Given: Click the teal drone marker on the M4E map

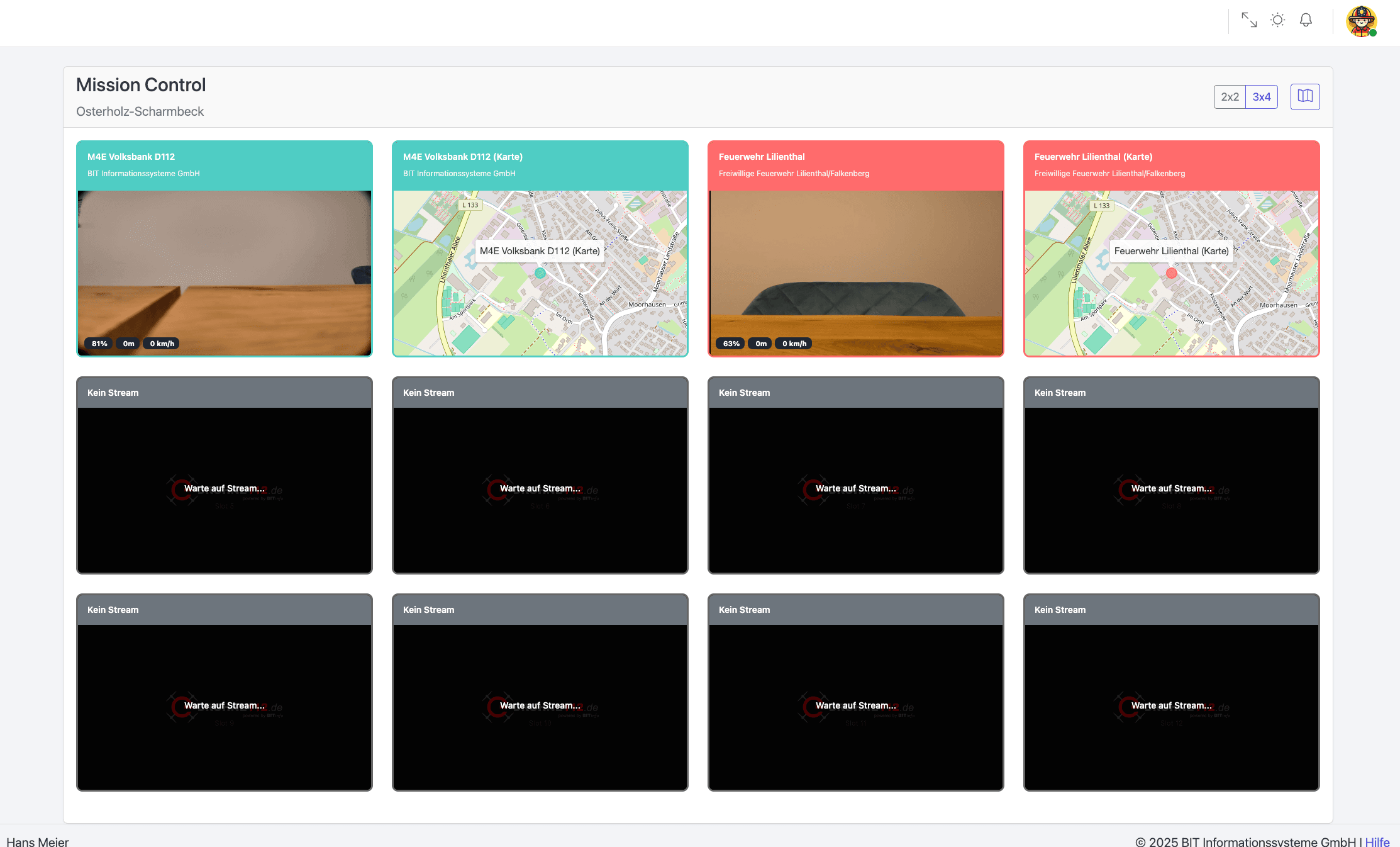Looking at the screenshot, I should pos(540,273).
